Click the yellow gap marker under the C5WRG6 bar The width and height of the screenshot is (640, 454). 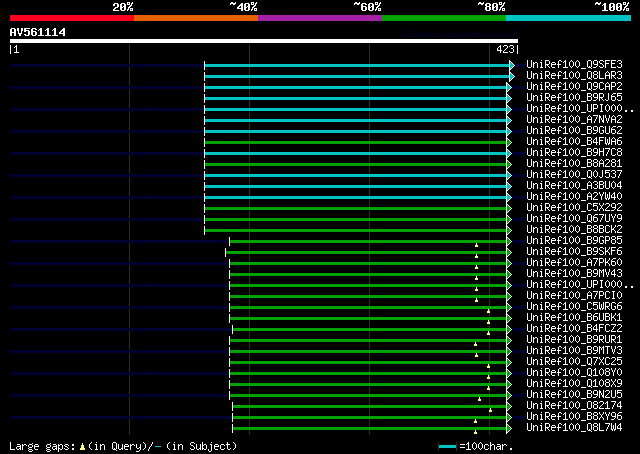pyautogui.click(x=488, y=312)
